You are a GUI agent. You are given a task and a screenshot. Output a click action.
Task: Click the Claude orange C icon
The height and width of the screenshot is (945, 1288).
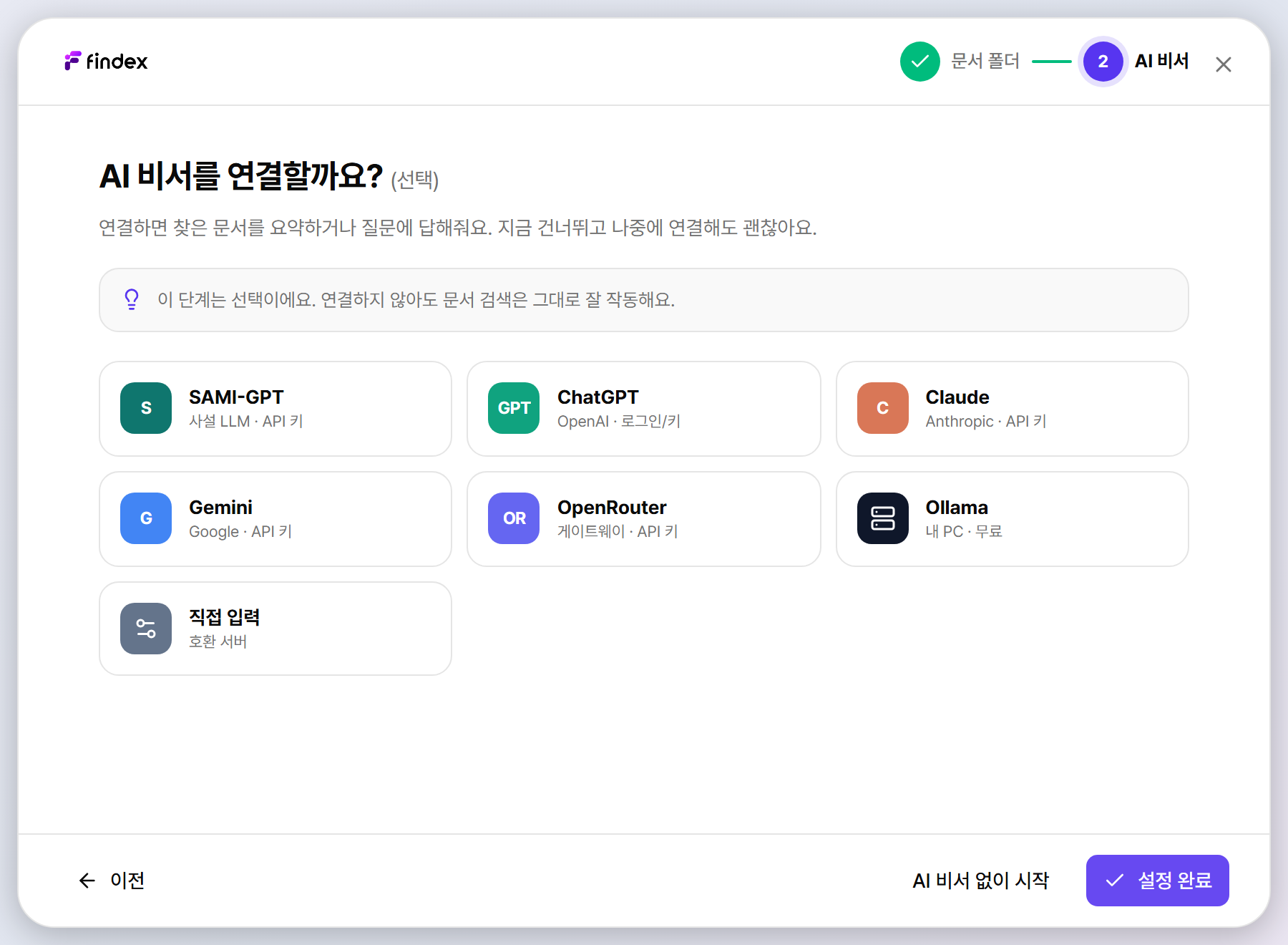[883, 408]
